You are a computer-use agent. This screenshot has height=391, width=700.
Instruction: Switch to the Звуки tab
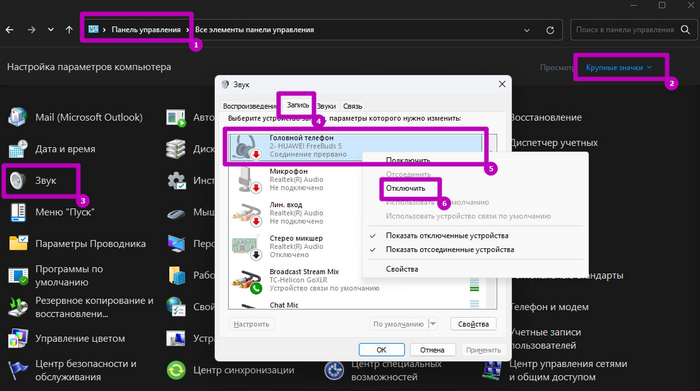(326, 106)
